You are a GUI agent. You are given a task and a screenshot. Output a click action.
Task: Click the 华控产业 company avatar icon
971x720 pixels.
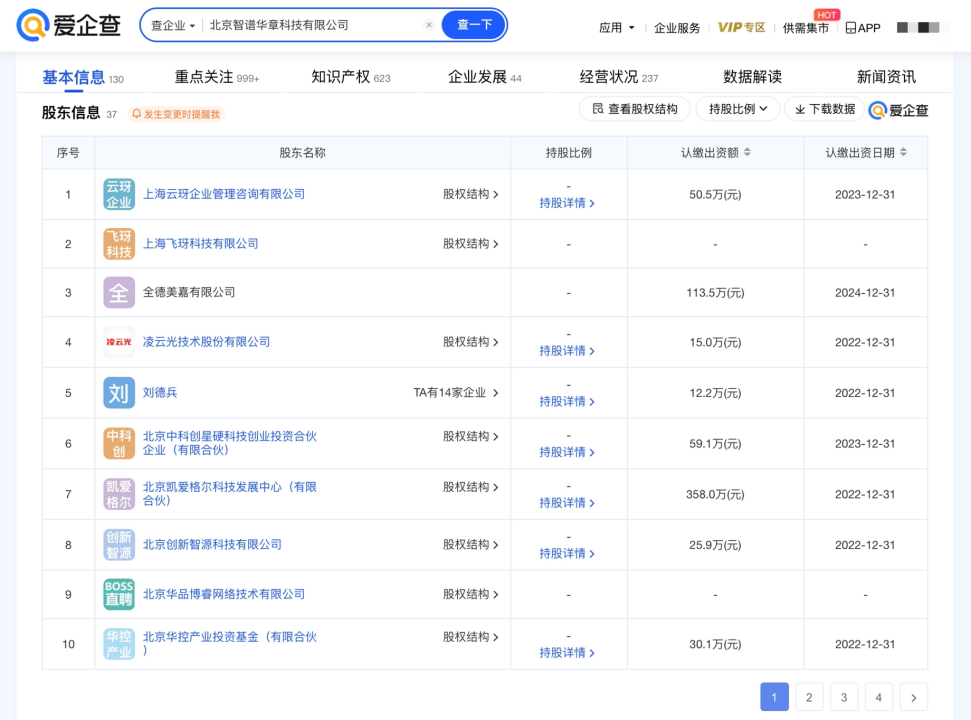click(119, 644)
